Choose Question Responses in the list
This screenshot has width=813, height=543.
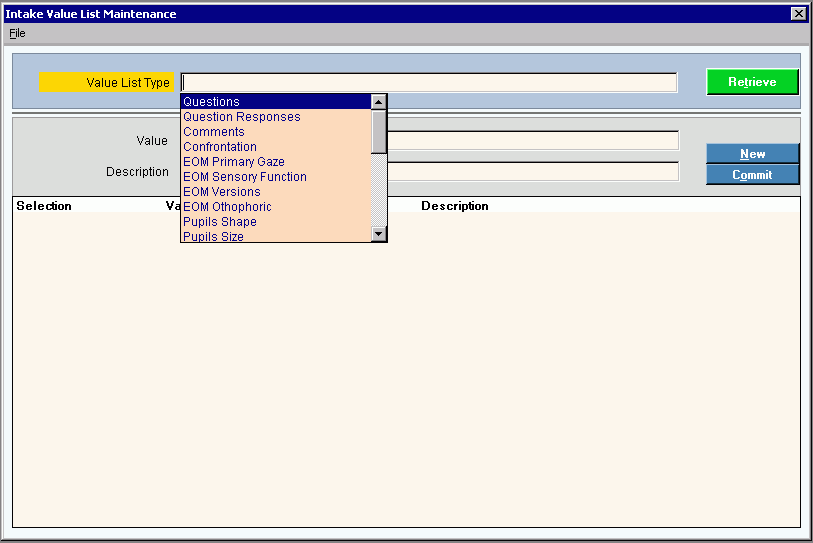pos(241,117)
